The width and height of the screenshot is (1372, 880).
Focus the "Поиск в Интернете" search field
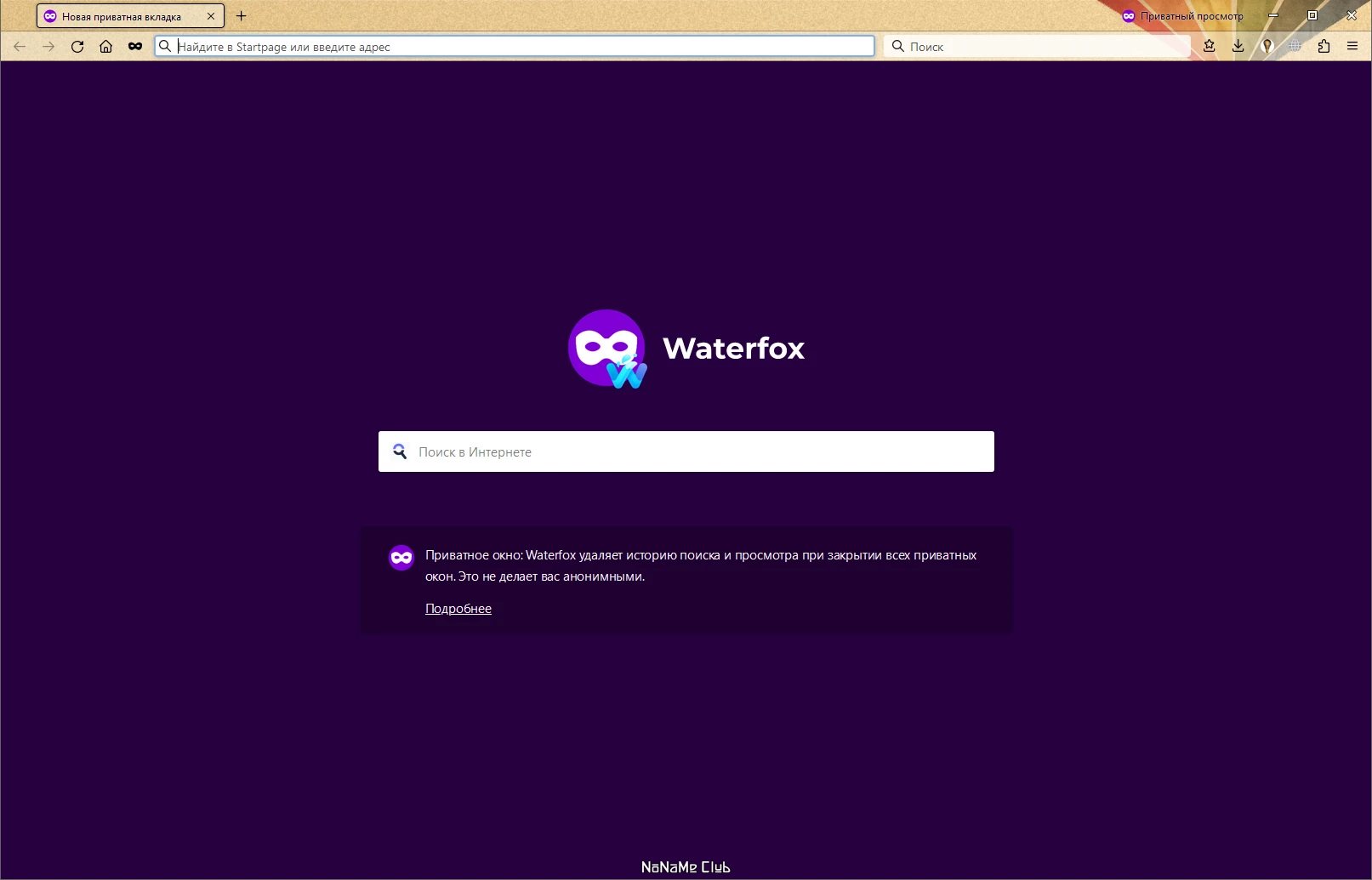686,451
